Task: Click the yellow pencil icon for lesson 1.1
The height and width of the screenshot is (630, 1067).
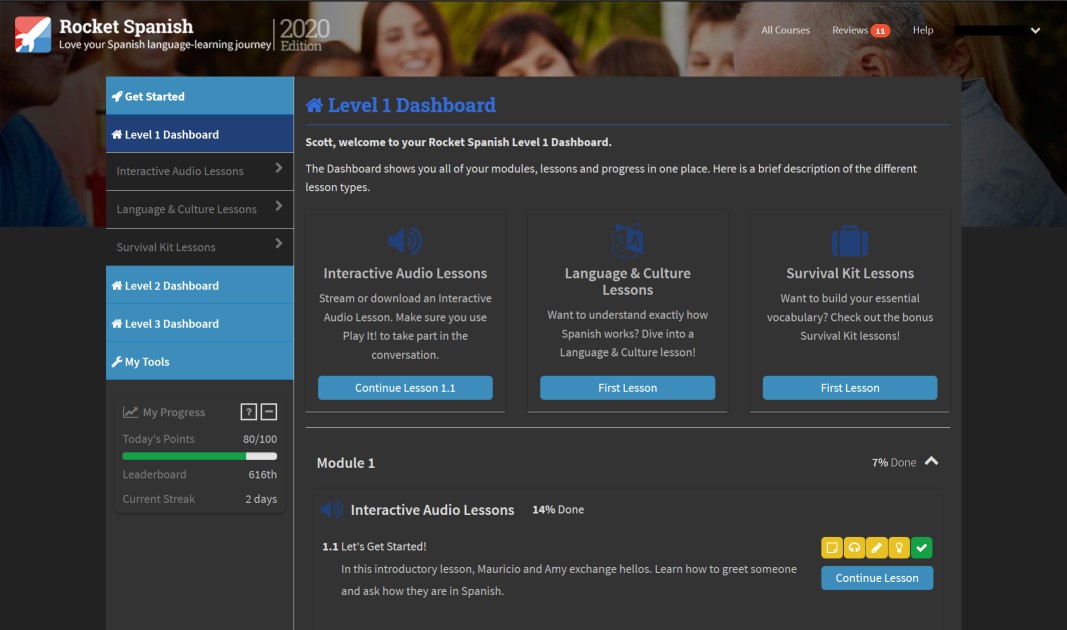Action: click(876, 548)
